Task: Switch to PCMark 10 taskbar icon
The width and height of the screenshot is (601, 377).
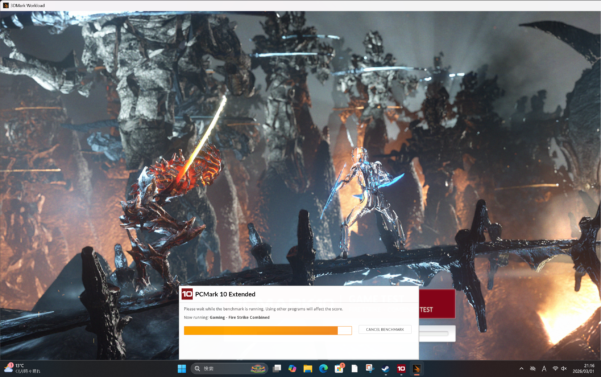Action: (x=401, y=369)
